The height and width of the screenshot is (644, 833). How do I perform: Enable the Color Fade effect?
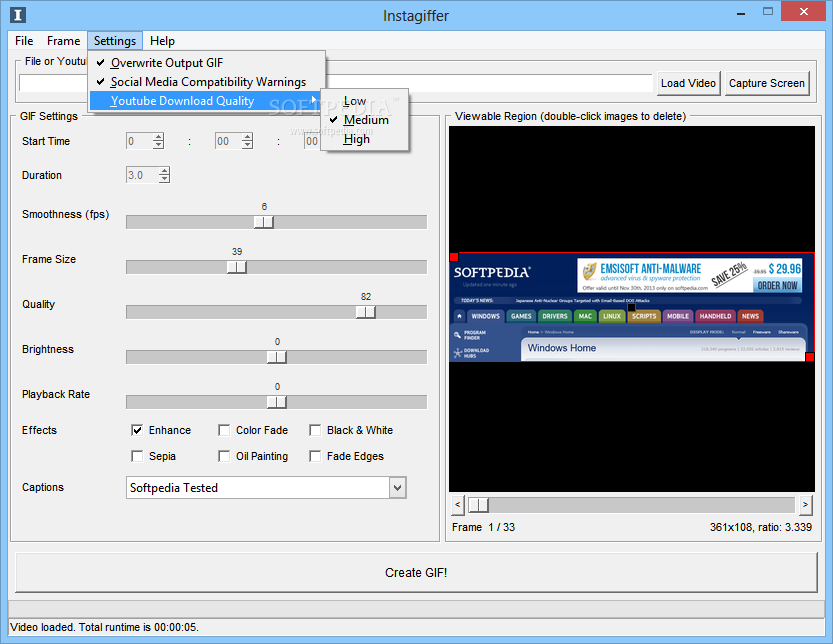pyautogui.click(x=224, y=430)
